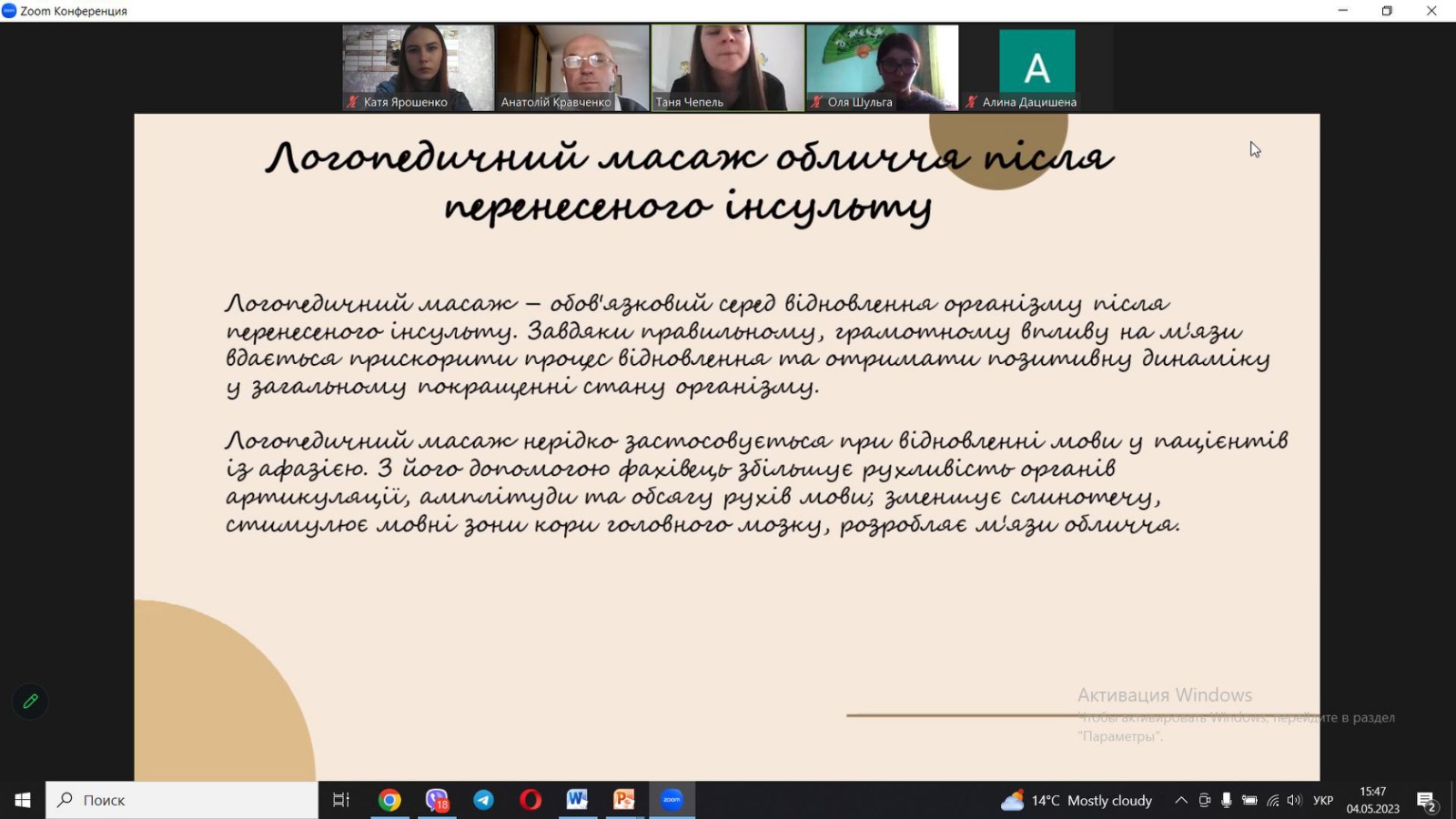
Task: Restore down the Zoom window
Action: coord(1387,11)
